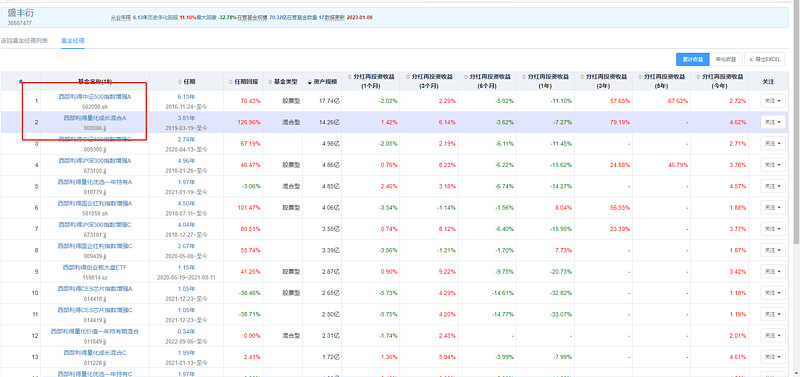
Task: Return via 返回基金经理列表 link
Action: point(24,40)
